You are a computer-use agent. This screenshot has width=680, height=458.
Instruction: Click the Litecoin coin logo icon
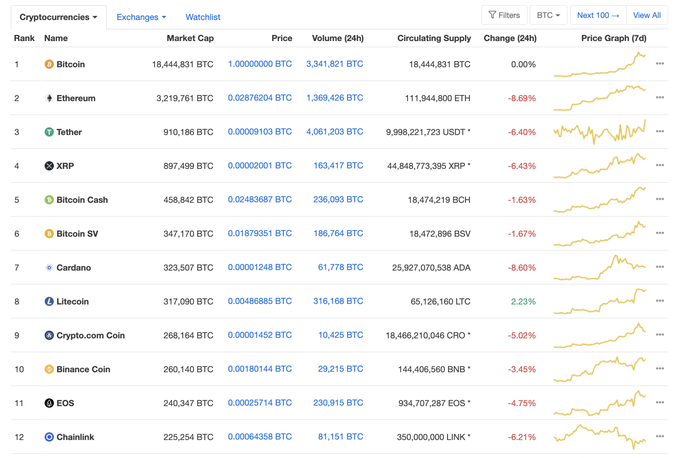pos(49,301)
